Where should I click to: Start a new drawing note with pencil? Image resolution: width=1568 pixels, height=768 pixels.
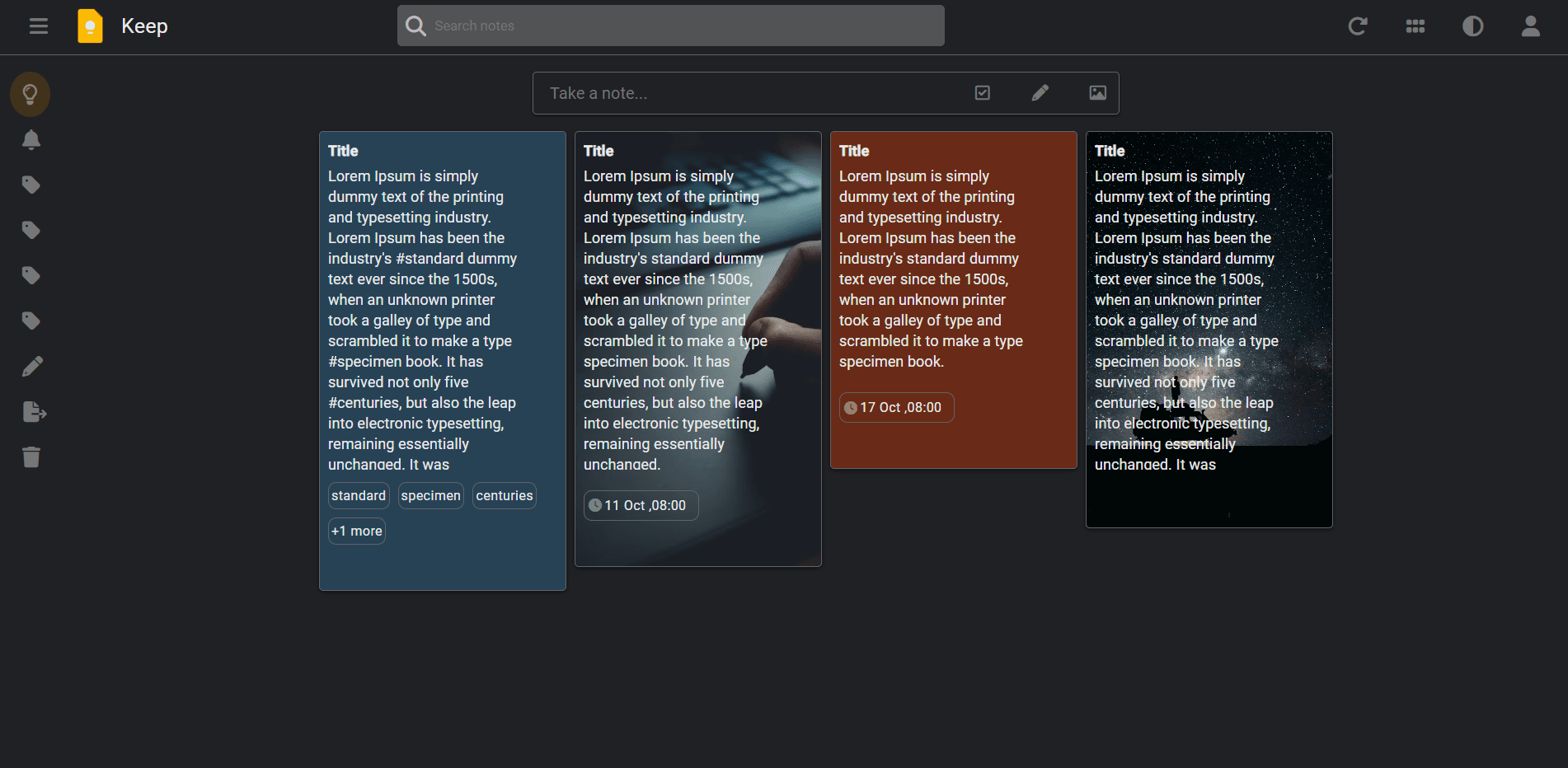coord(1040,93)
